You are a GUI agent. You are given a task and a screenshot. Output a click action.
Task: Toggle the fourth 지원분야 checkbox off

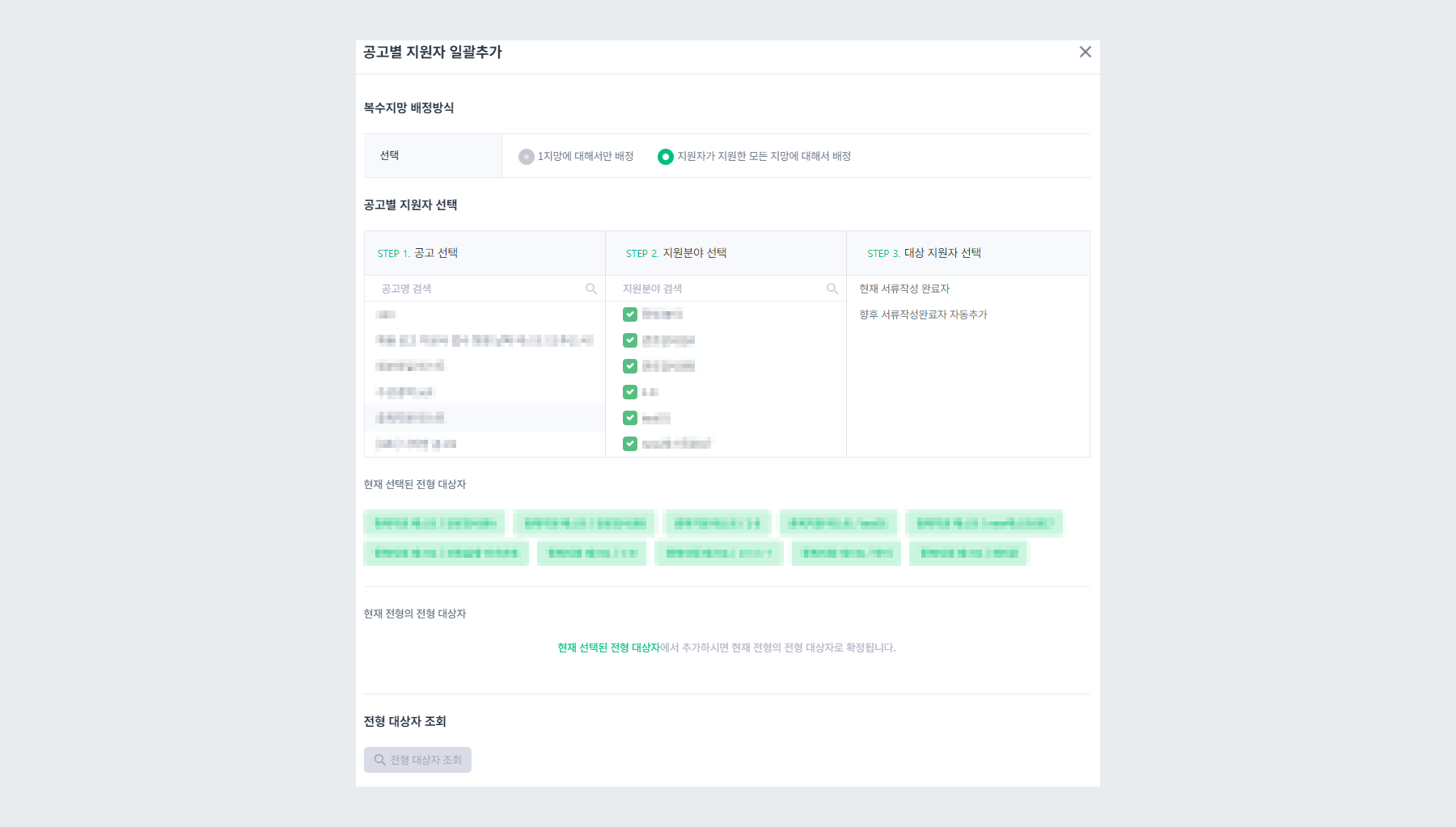[629, 392]
